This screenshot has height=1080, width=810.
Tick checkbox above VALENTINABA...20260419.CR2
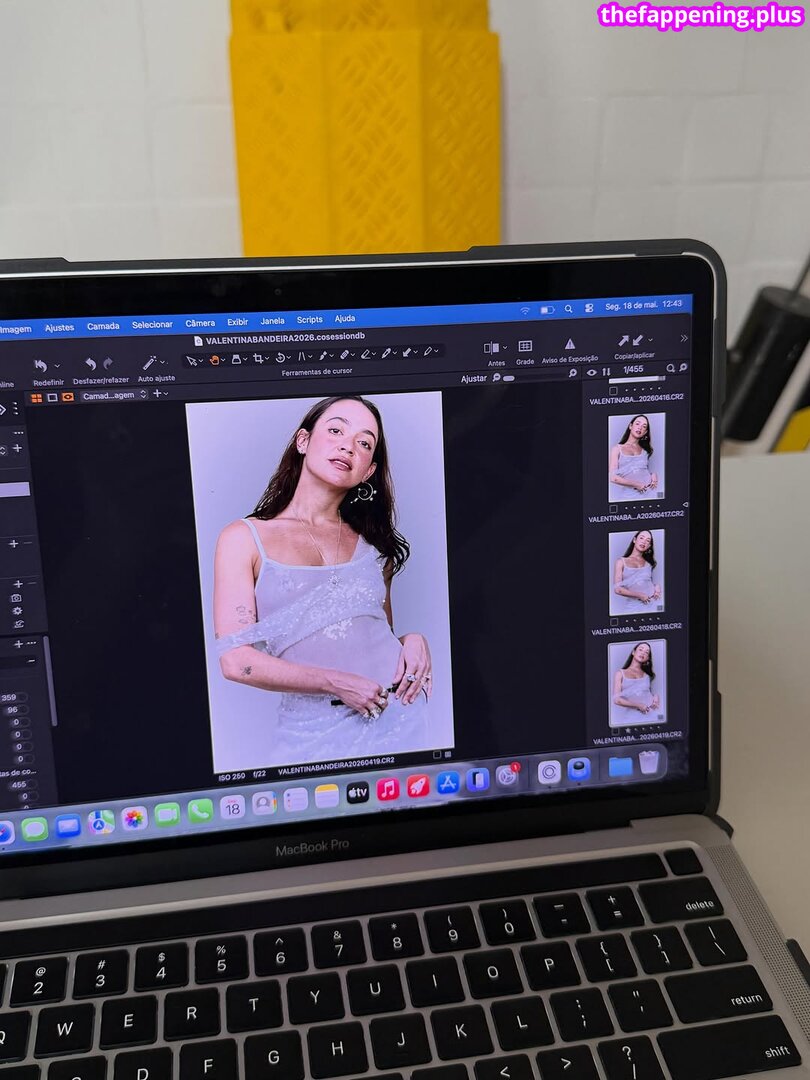(x=616, y=732)
